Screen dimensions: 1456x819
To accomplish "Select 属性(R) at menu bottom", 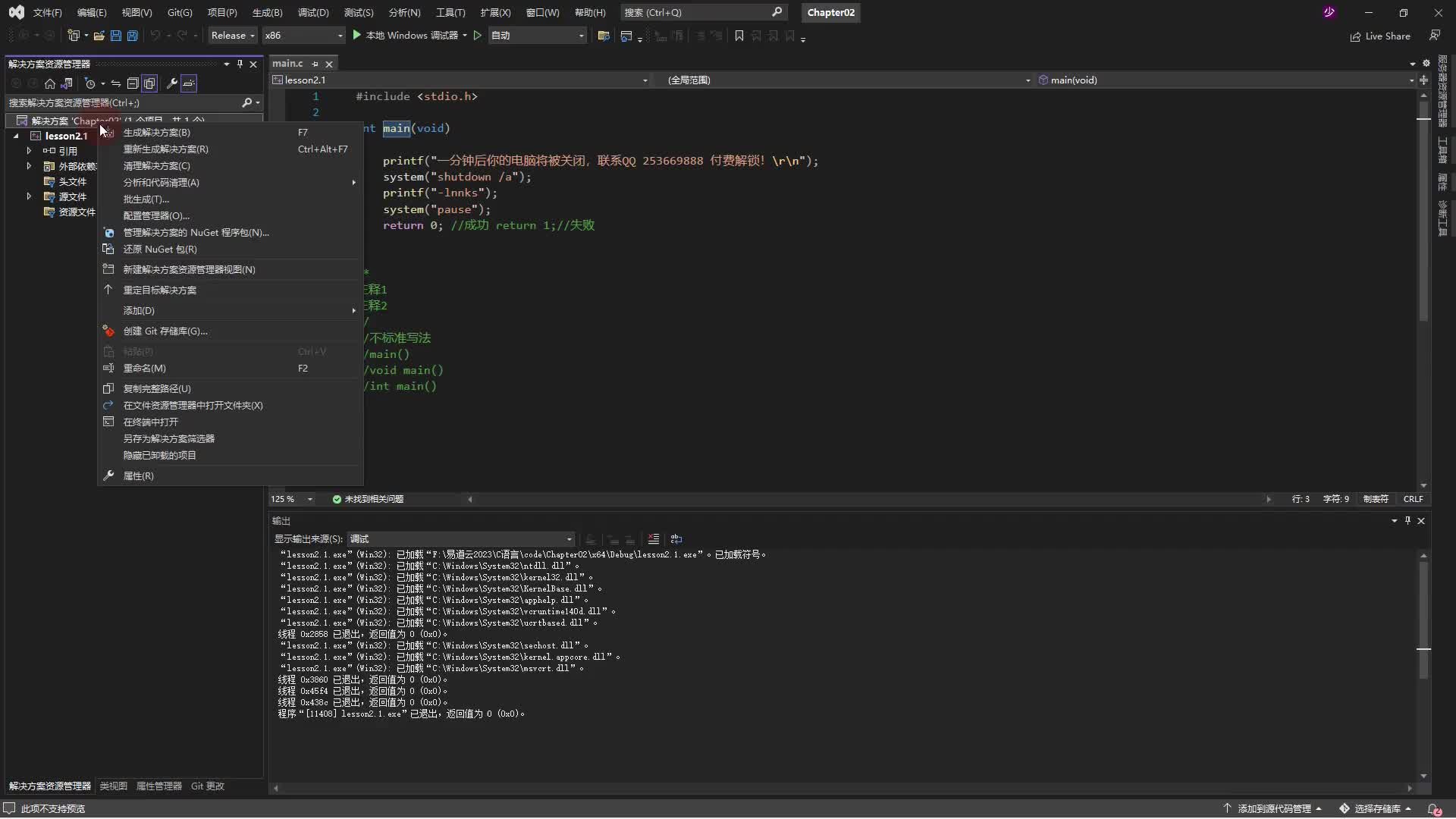I will [x=231, y=475].
